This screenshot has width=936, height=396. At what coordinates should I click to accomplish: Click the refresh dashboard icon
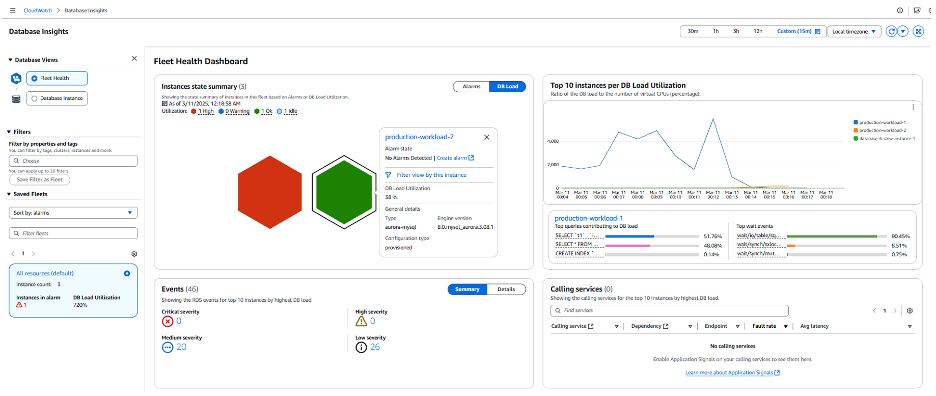(892, 32)
